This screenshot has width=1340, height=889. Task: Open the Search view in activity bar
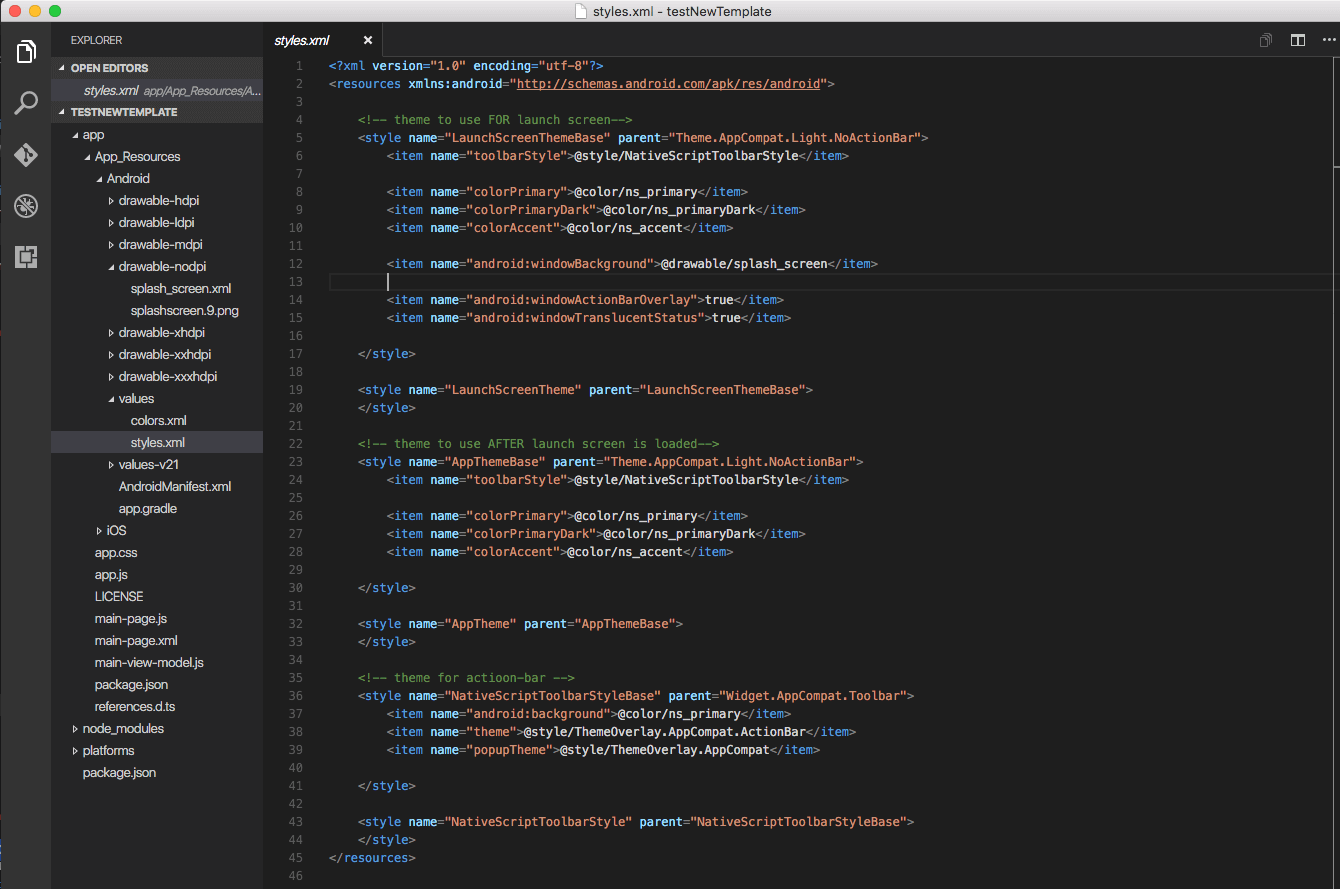pos(26,103)
